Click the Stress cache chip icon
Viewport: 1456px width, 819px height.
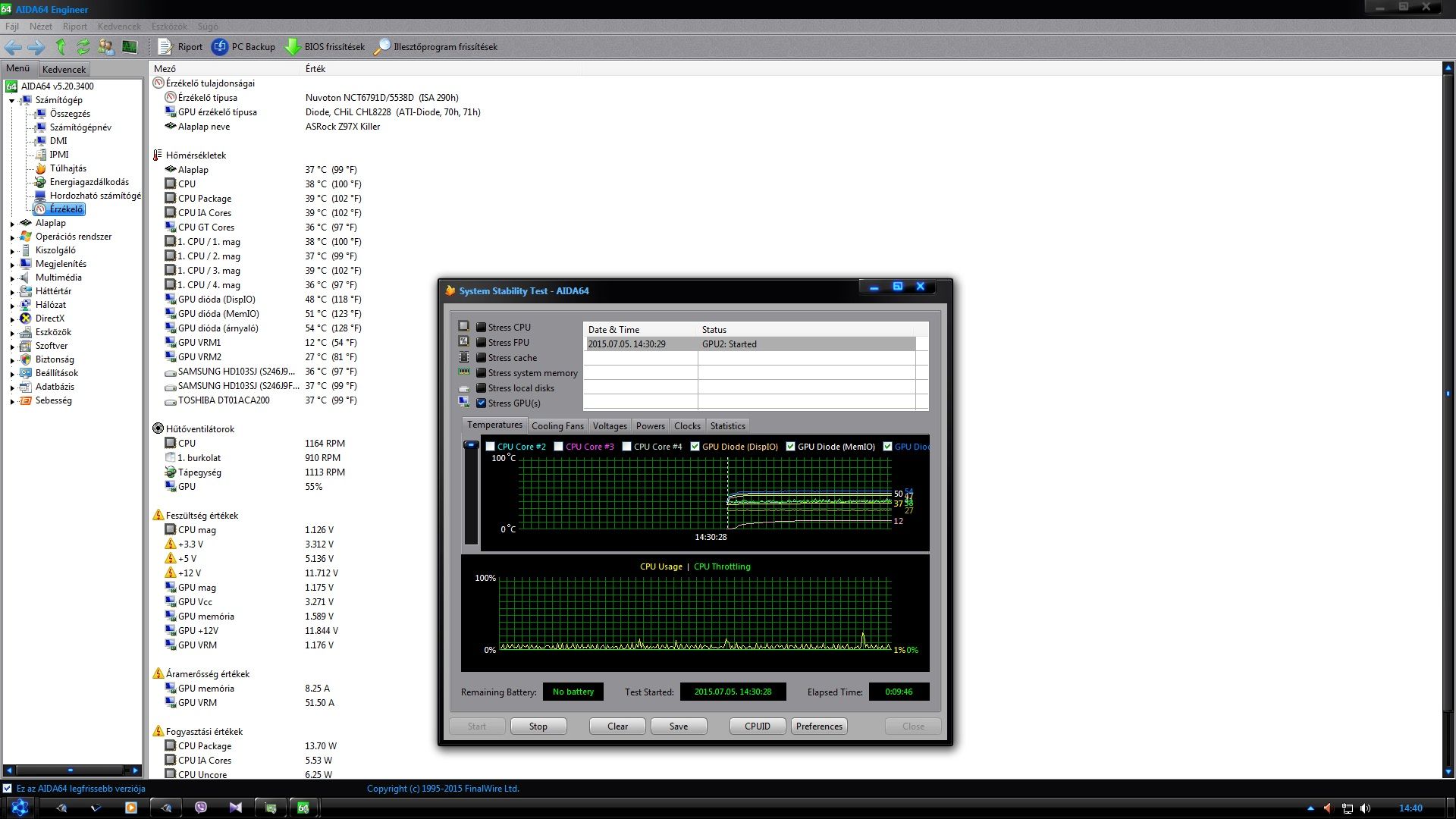[464, 357]
